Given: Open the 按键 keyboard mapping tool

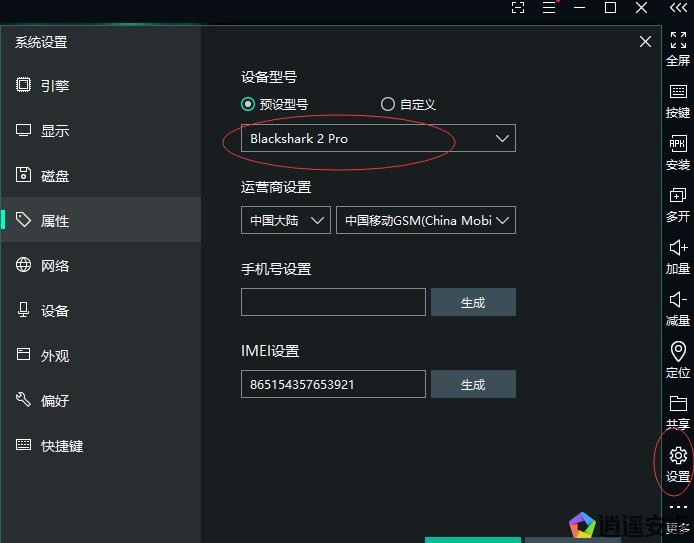Looking at the screenshot, I should click(x=678, y=93).
